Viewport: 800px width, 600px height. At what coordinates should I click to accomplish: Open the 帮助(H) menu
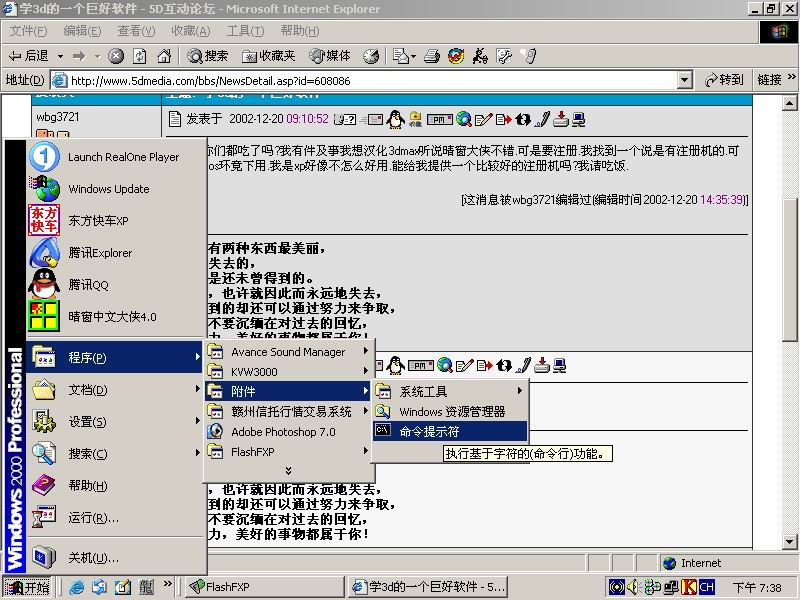300,31
